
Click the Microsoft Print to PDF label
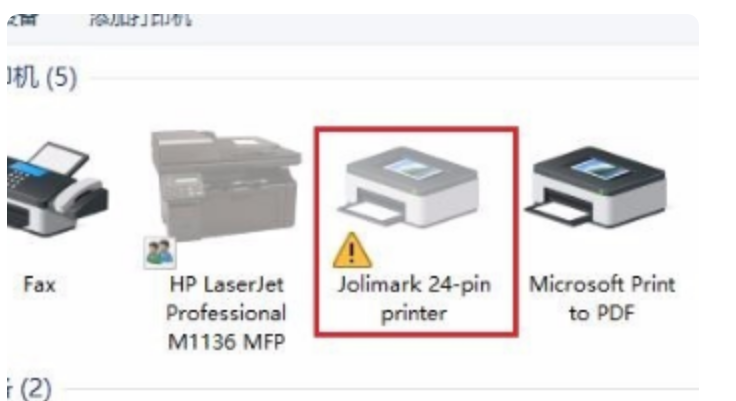click(602, 299)
